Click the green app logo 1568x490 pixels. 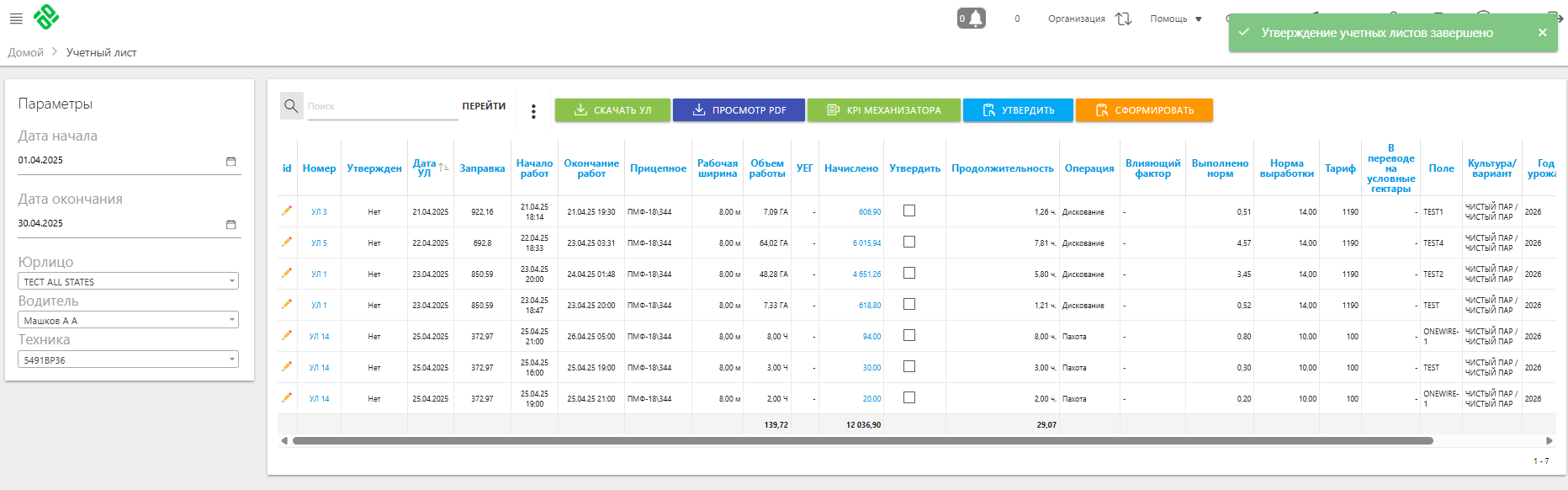point(46,17)
